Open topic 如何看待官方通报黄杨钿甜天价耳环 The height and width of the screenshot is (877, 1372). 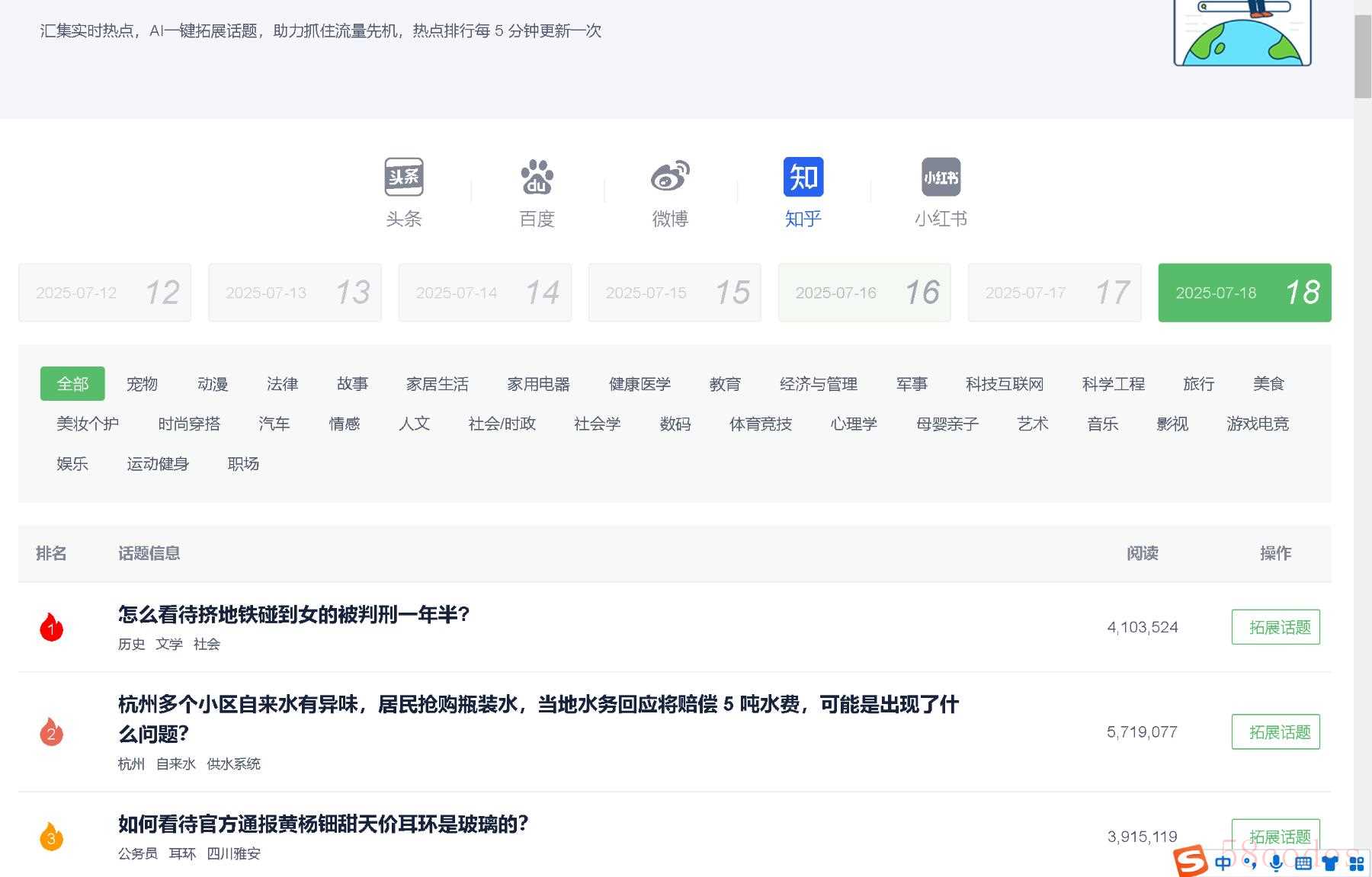tap(324, 824)
